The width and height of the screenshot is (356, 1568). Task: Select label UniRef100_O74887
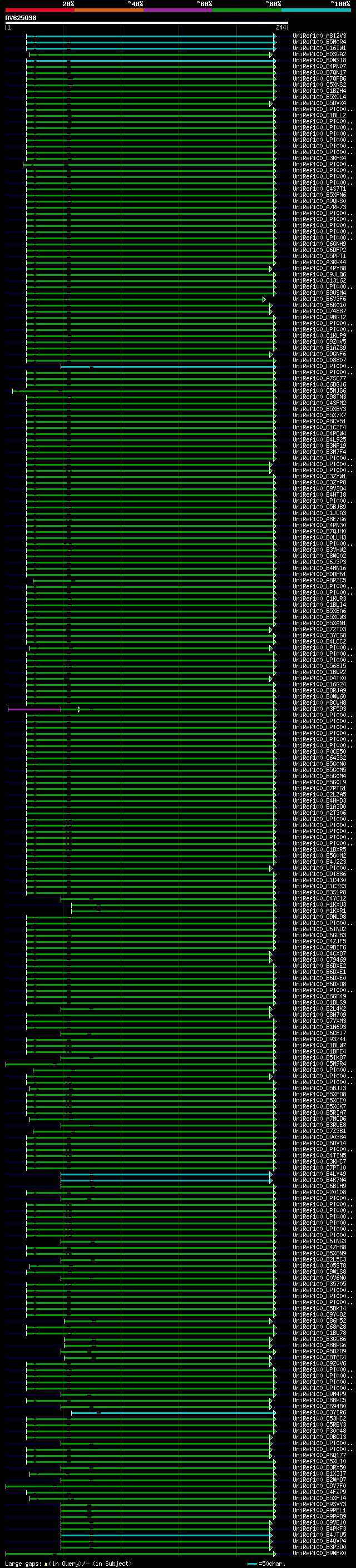pyautogui.click(x=319, y=311)
